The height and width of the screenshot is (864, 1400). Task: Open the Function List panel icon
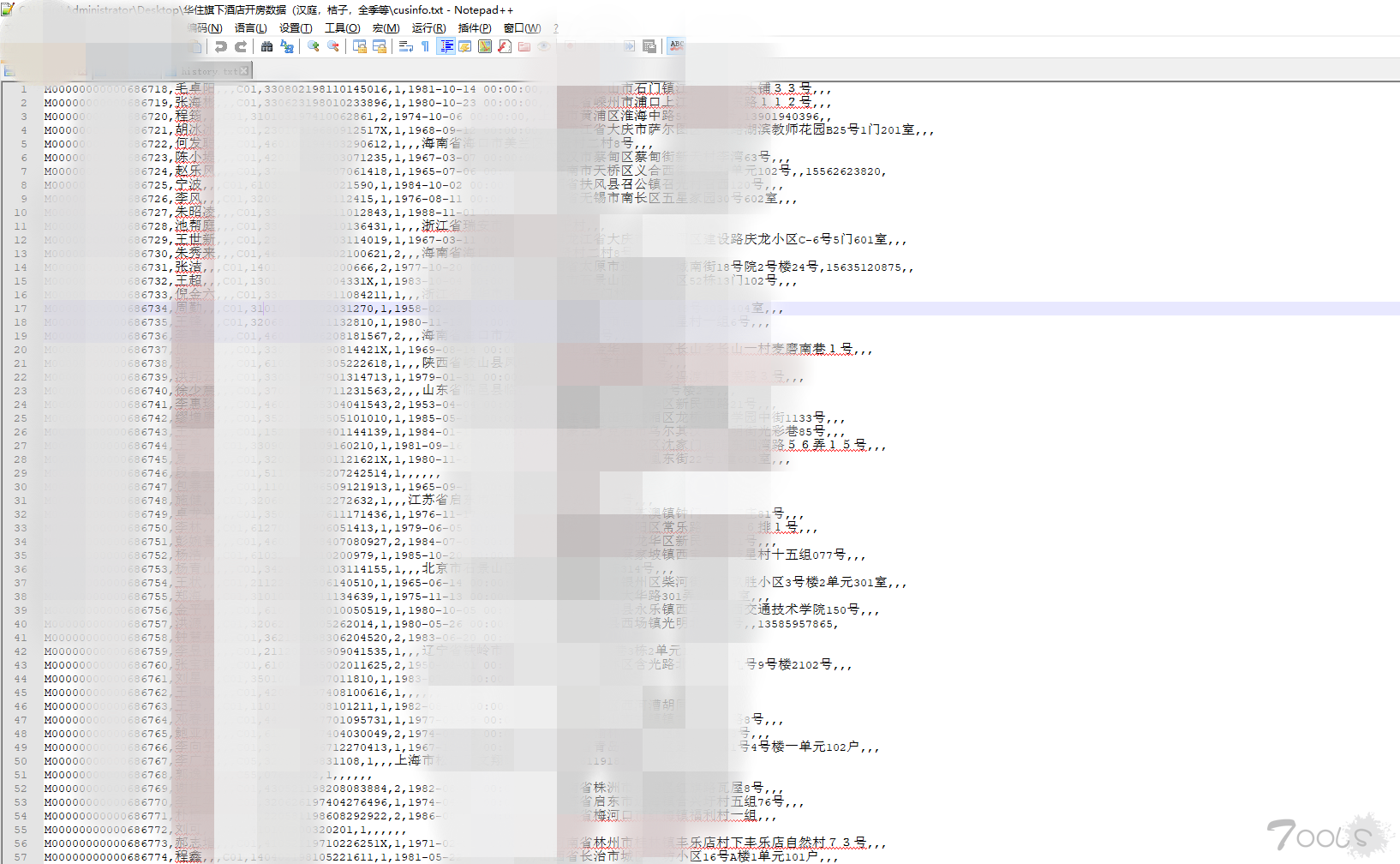point(505,46)
